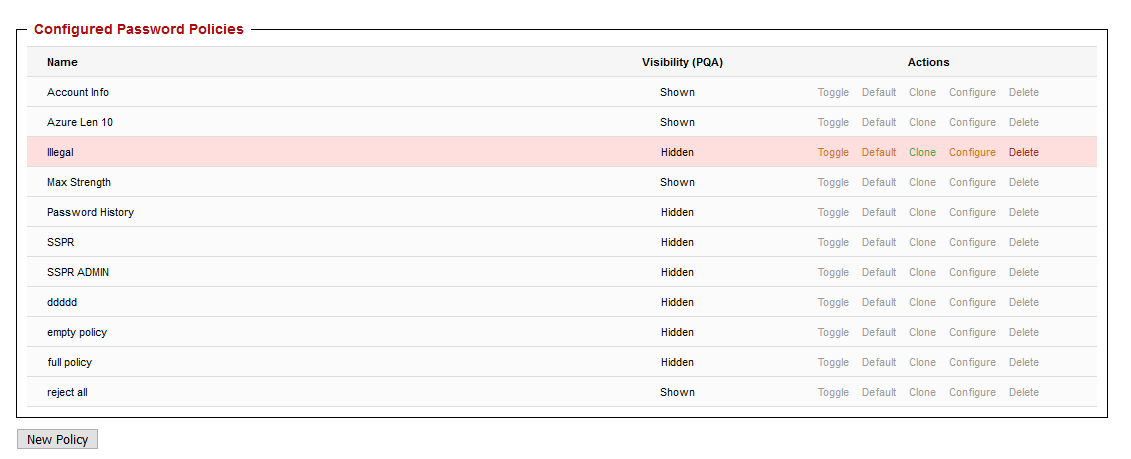Screen dimensions: 1131x459
Task: Click the Name column header
Action: point(62,62)
